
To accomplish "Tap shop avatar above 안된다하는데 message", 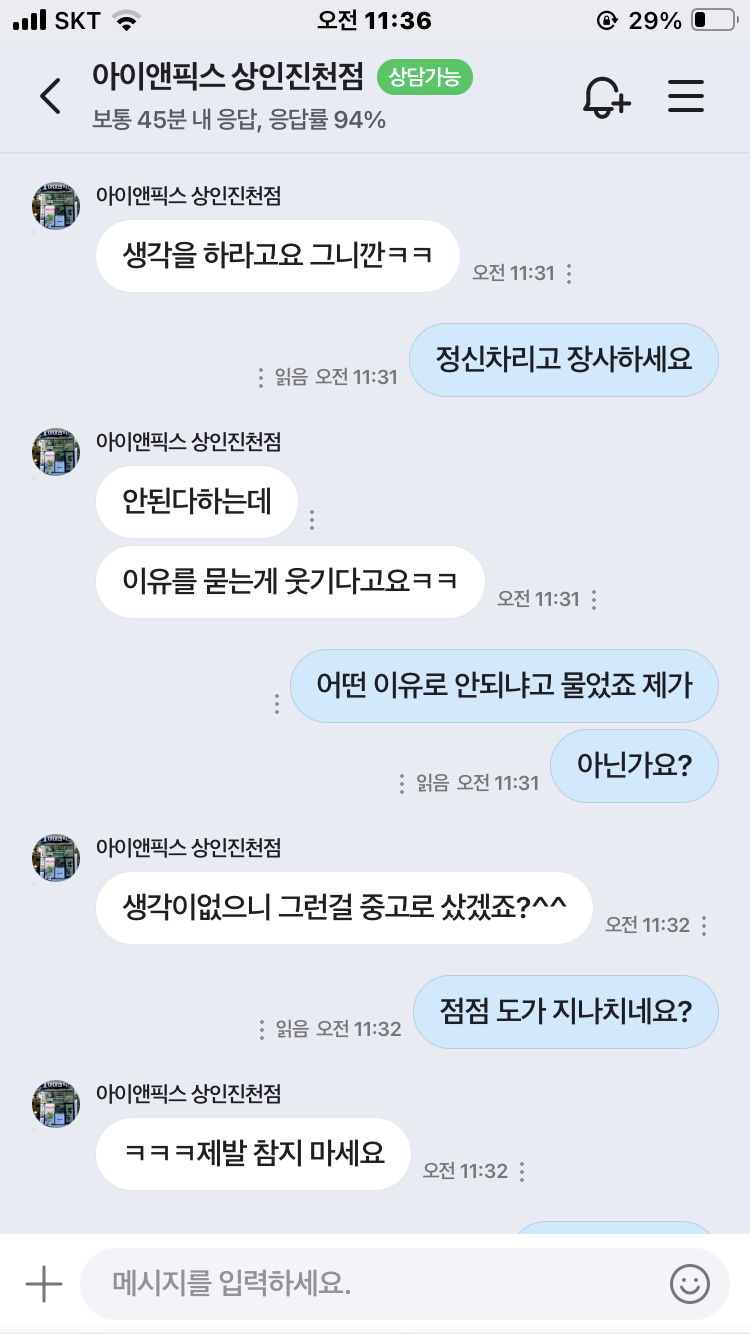I will tap(56, 452).
